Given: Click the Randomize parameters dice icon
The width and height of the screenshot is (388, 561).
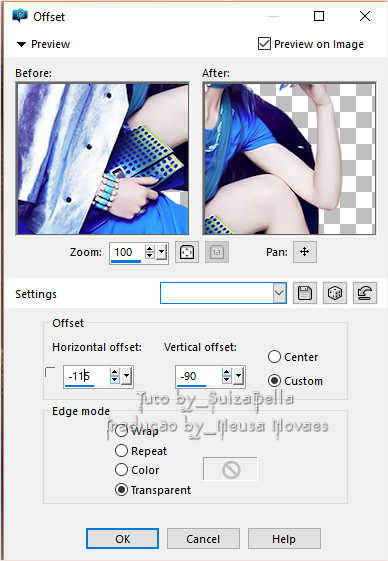Looking at the screenshot, I should click(335, 293).
